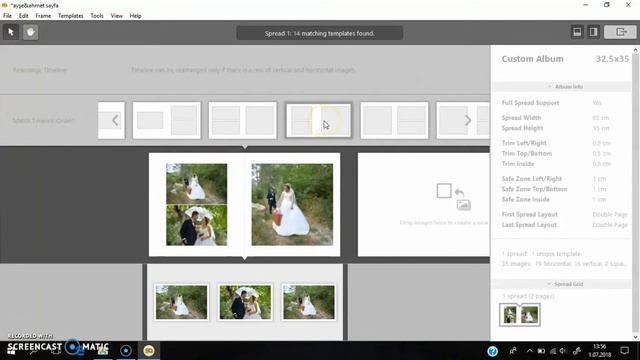Click the umbrella couple thumbnail in timeline
640x360 pixels.
coord(245,302)
